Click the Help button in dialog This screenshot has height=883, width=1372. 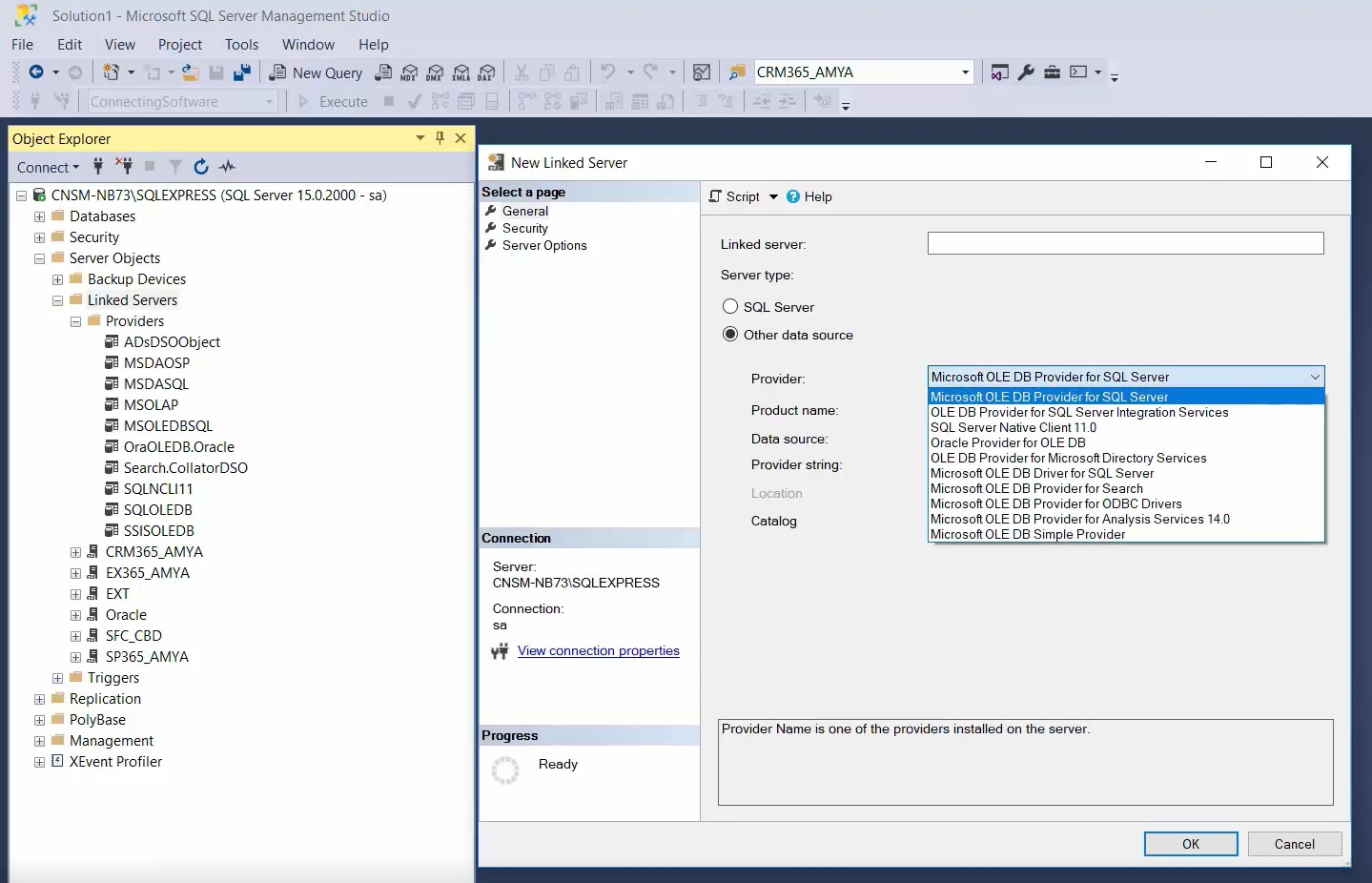point(809,196)
